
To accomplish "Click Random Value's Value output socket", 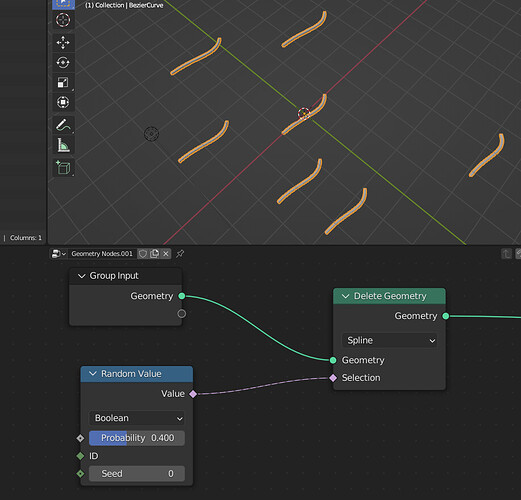I will click(193, 394).
